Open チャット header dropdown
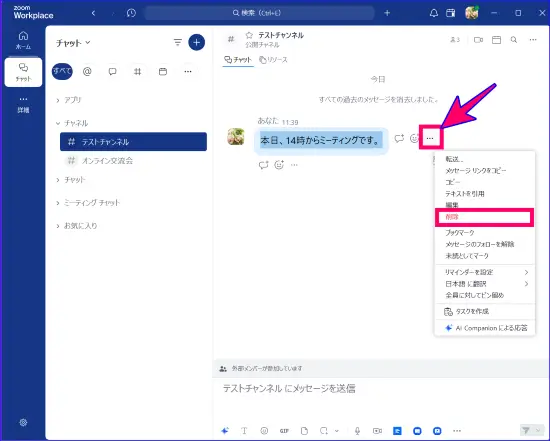The height and width of the screenshot is (441, 550). point(73,43)
